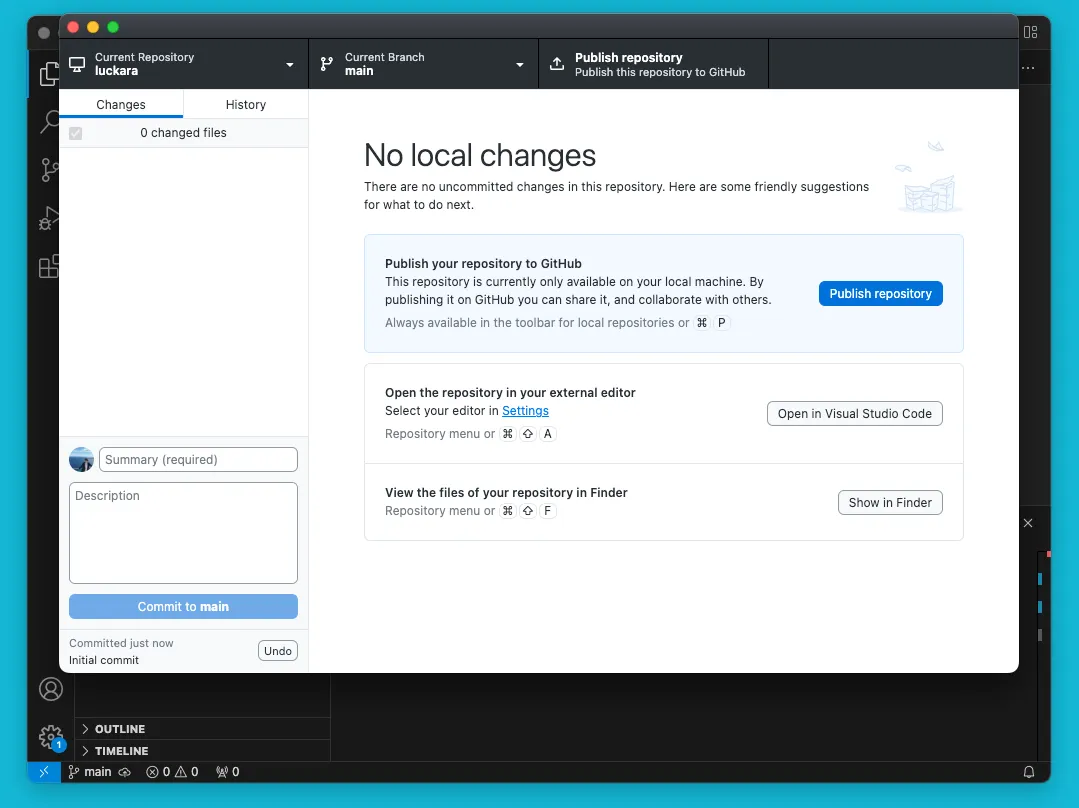Follow the Settings link for editor
The image size is (1079, 808).
click(x=525, y=411)
